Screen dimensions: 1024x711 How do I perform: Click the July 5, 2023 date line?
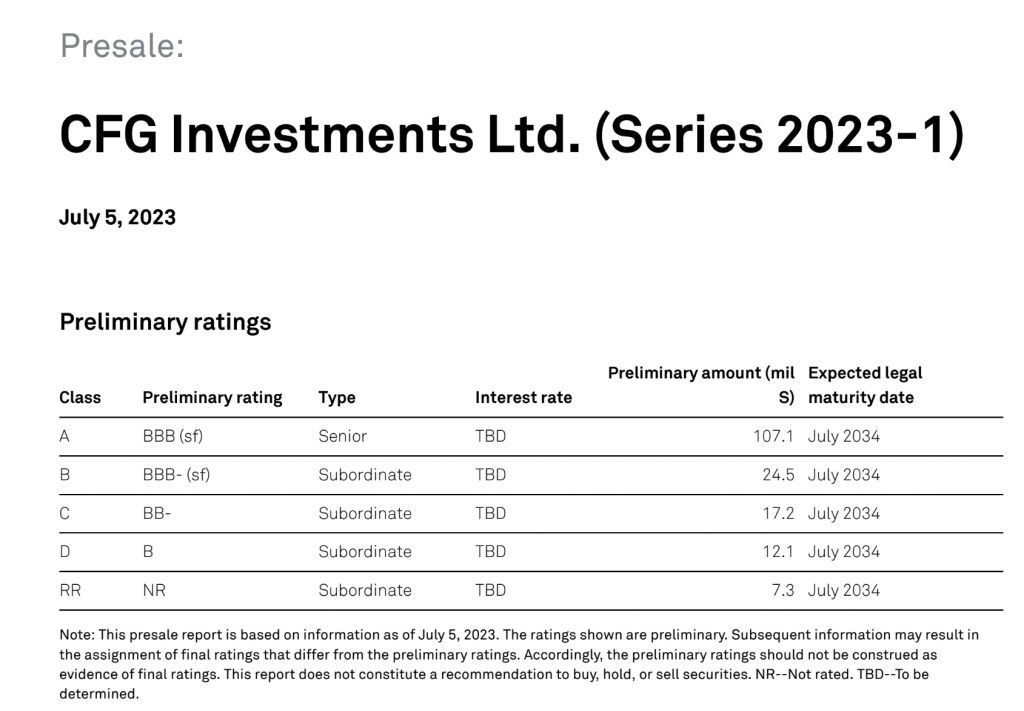click(x=117, y=218)
